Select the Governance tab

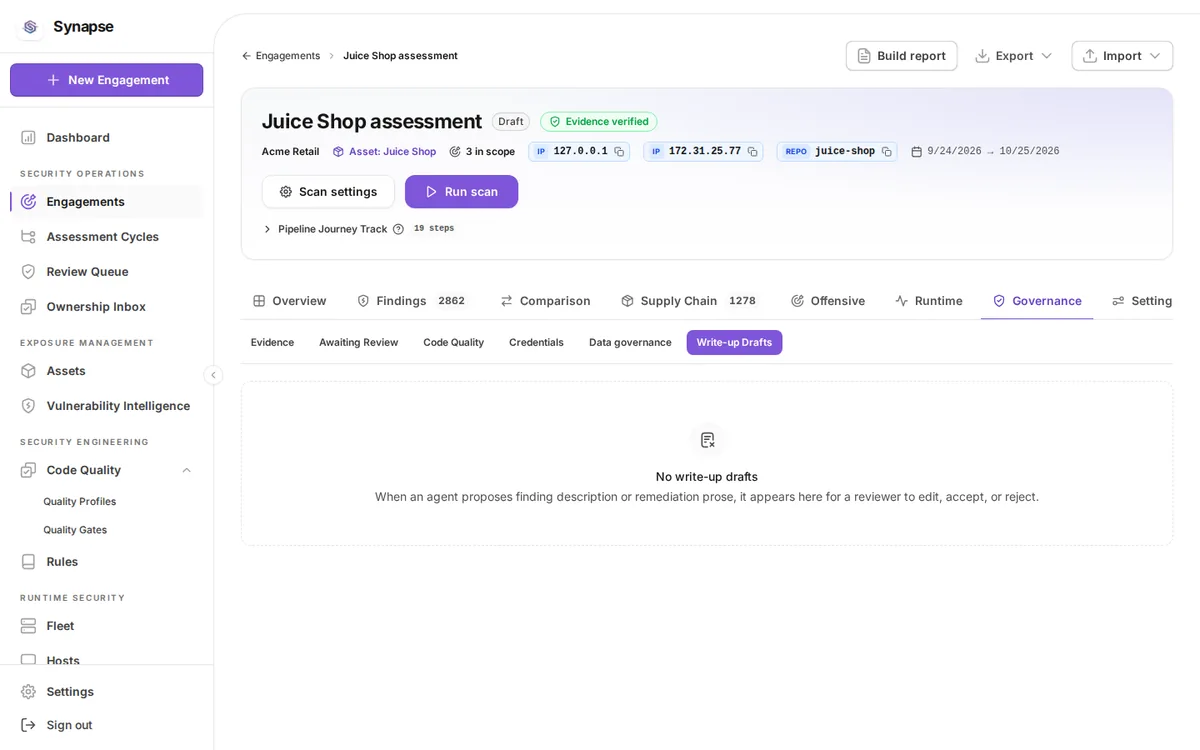[1037, 301]
